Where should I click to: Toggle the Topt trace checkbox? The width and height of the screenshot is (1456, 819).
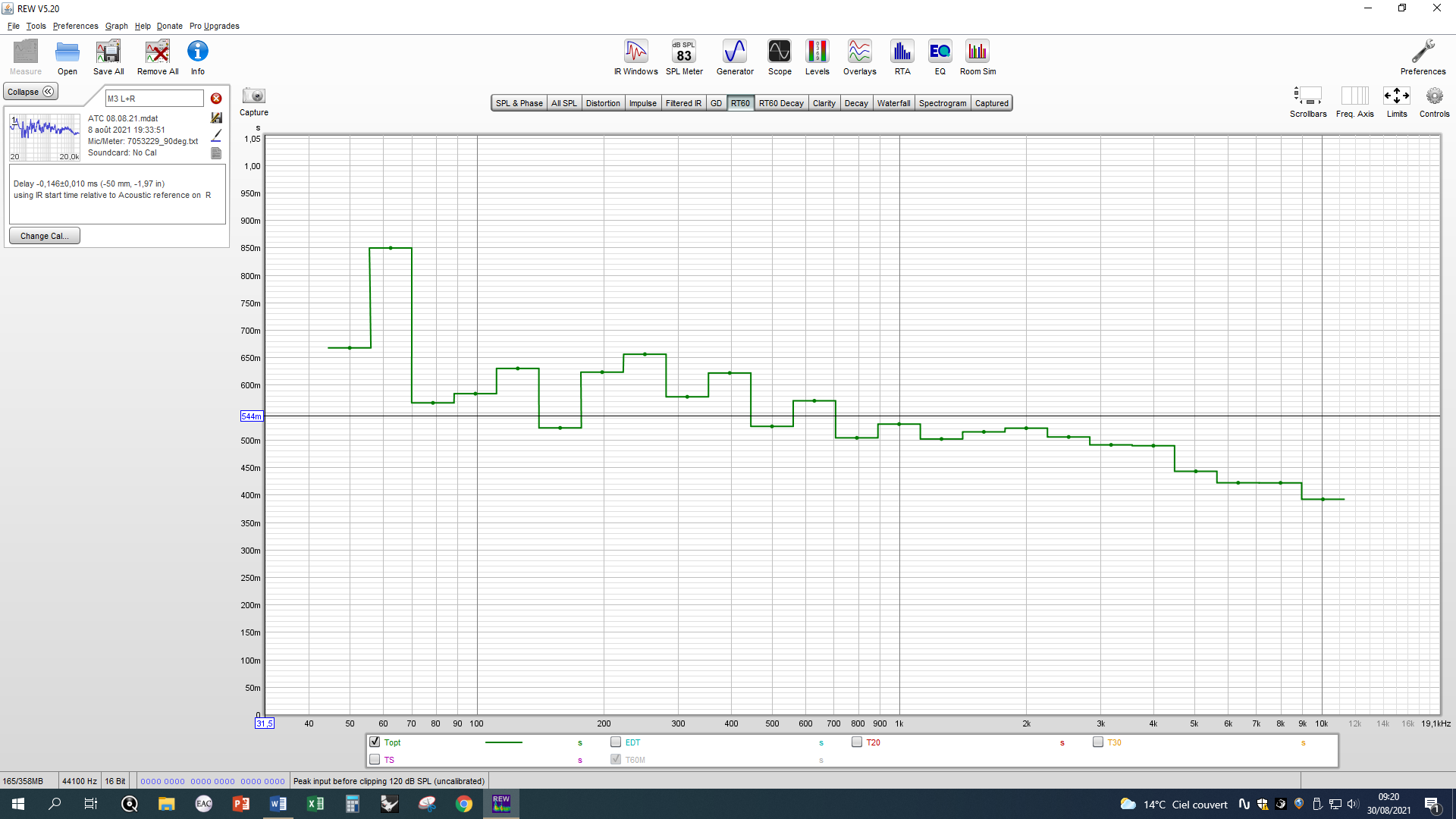pyautogui.click(x=375, y=742)
